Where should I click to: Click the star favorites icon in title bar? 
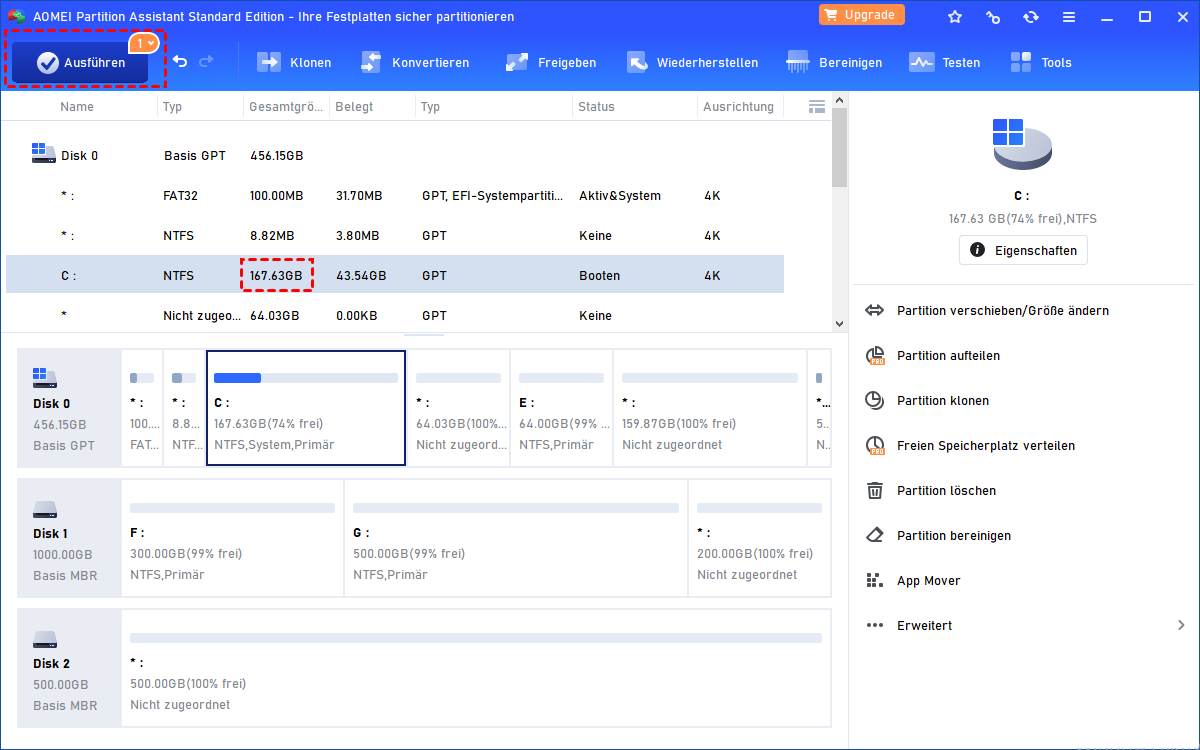(x=955, y=16)
